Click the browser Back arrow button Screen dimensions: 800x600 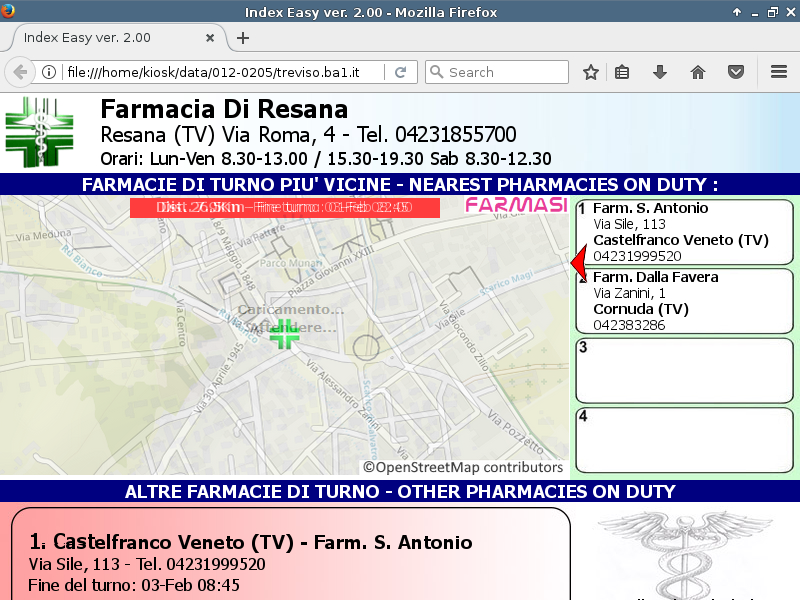point(19,72)
